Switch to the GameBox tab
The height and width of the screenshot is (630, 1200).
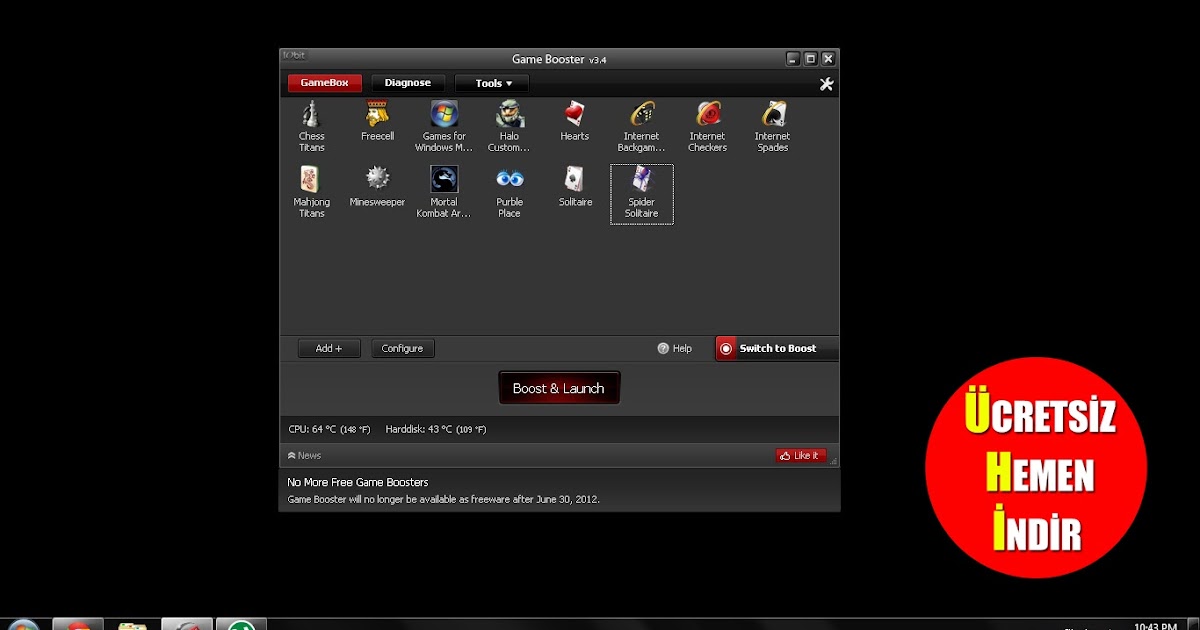pyautogui.click(x=325, y=83)
